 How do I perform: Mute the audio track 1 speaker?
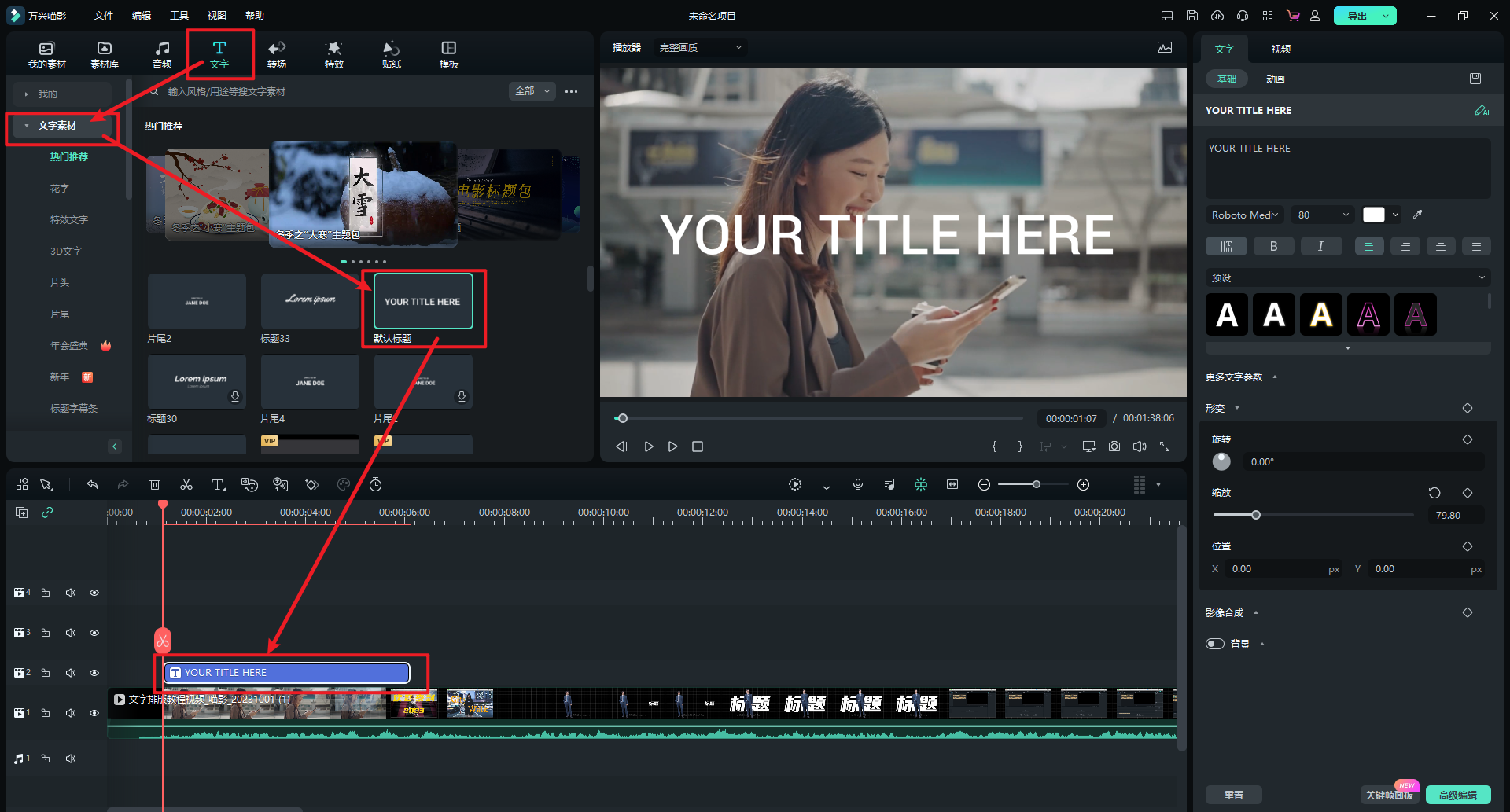71,759
